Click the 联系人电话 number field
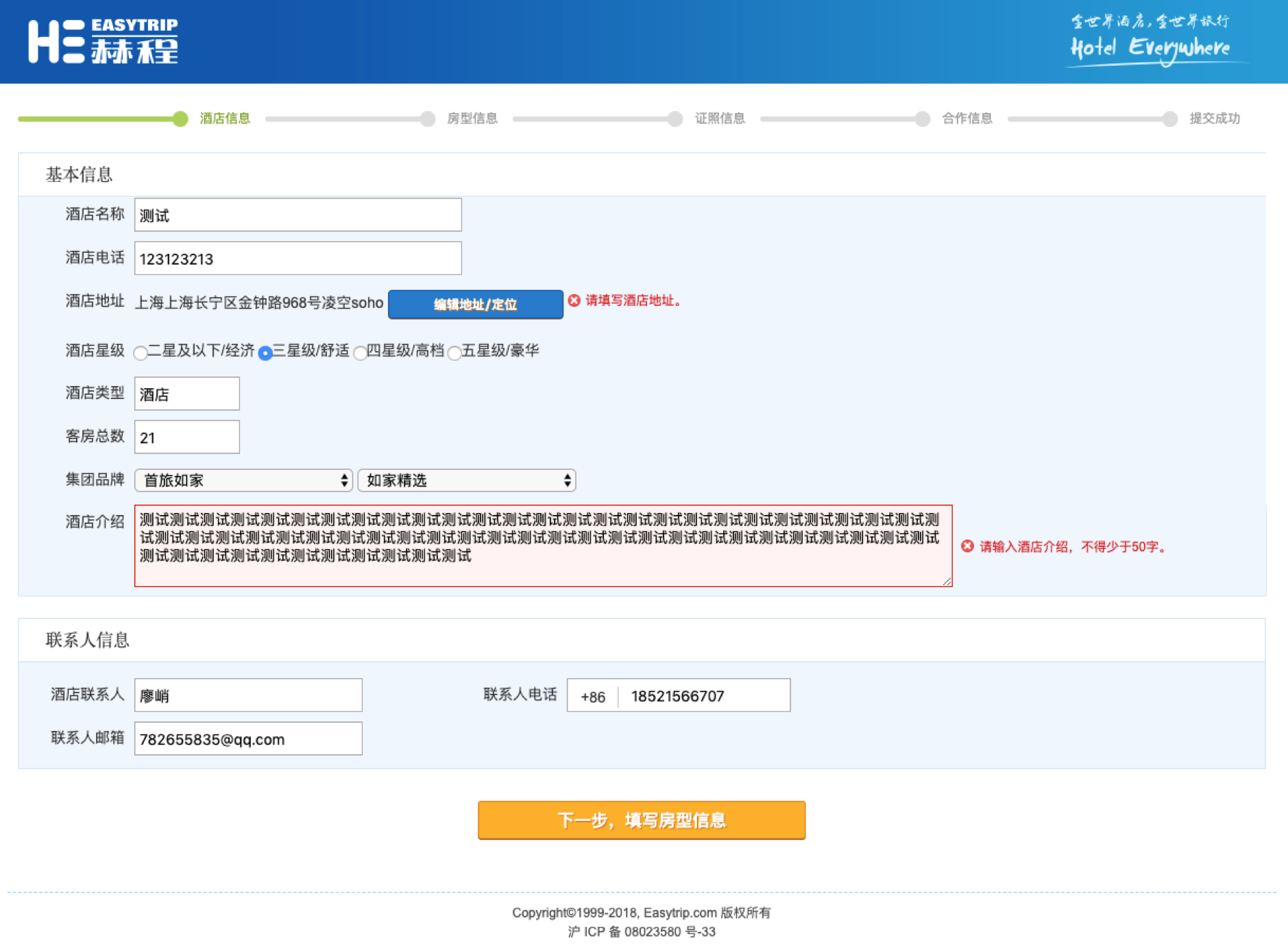This screenshot has width=1288, height=949. [x=705, y=695]
